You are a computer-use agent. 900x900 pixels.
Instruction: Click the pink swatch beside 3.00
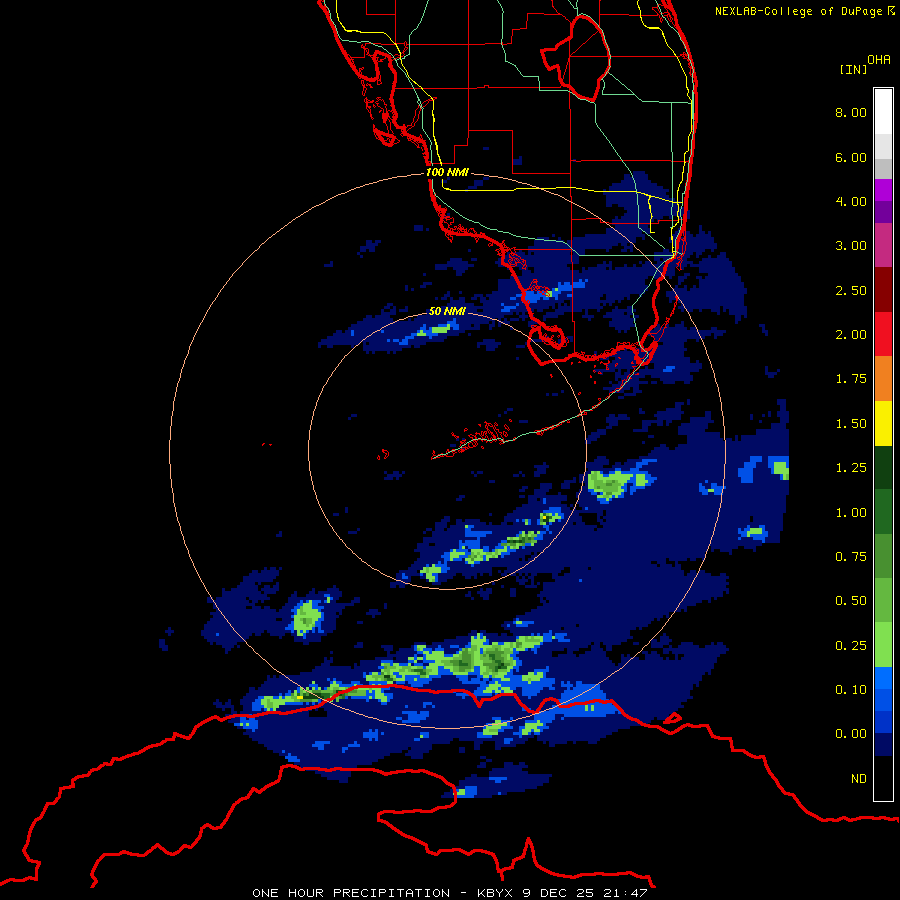tap(883, 245)
